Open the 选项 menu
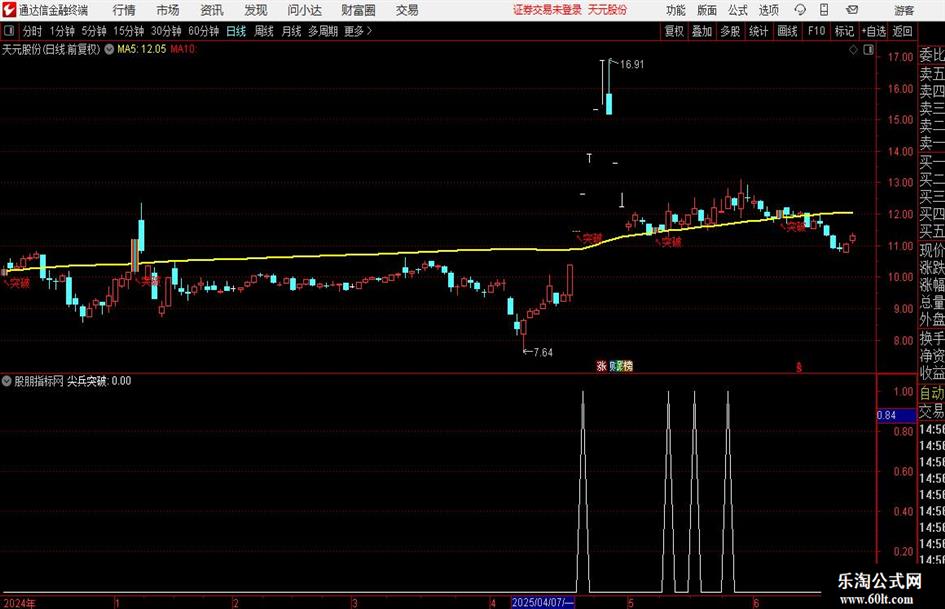 coord(768,10)
